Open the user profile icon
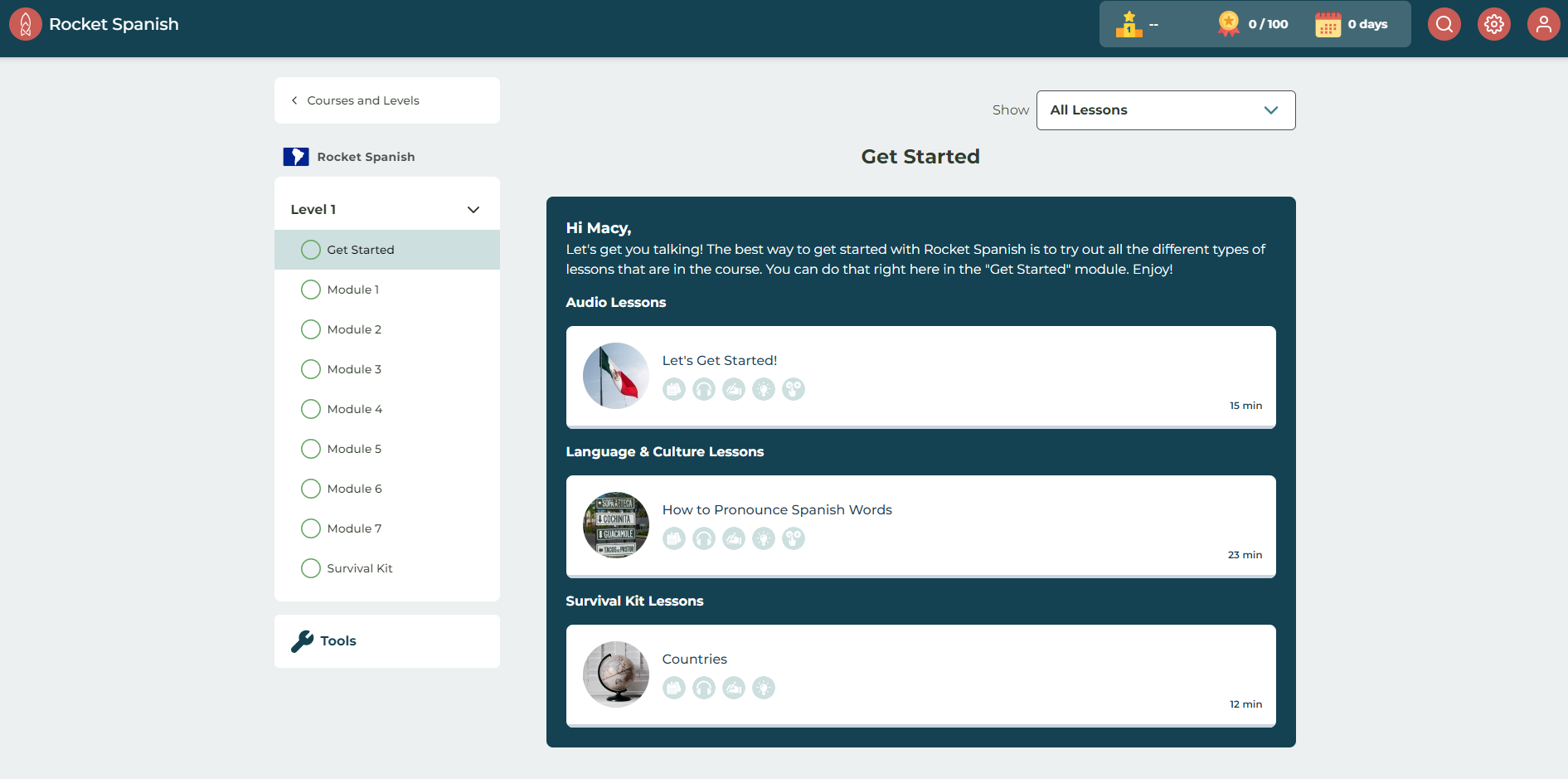The height and width of the screenshot is (779, 1568). point(1543,24)
